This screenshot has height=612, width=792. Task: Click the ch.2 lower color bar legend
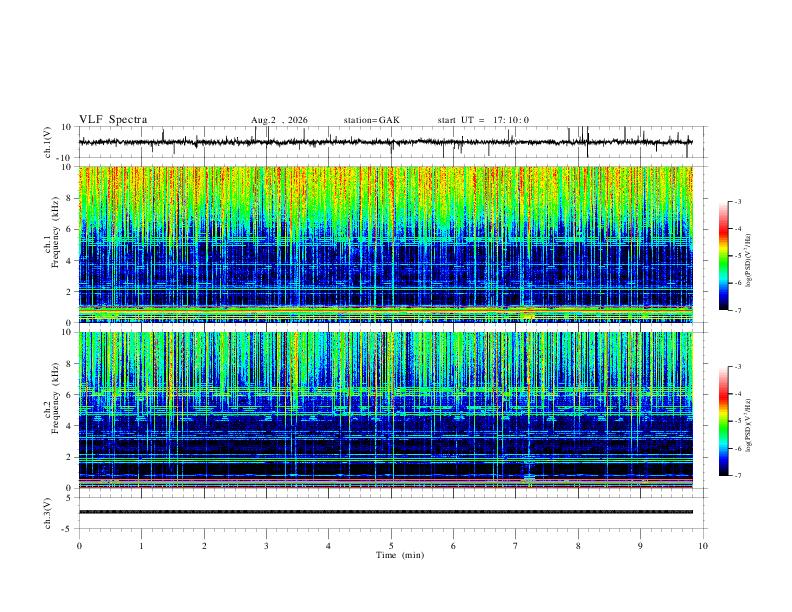point(723,421)
